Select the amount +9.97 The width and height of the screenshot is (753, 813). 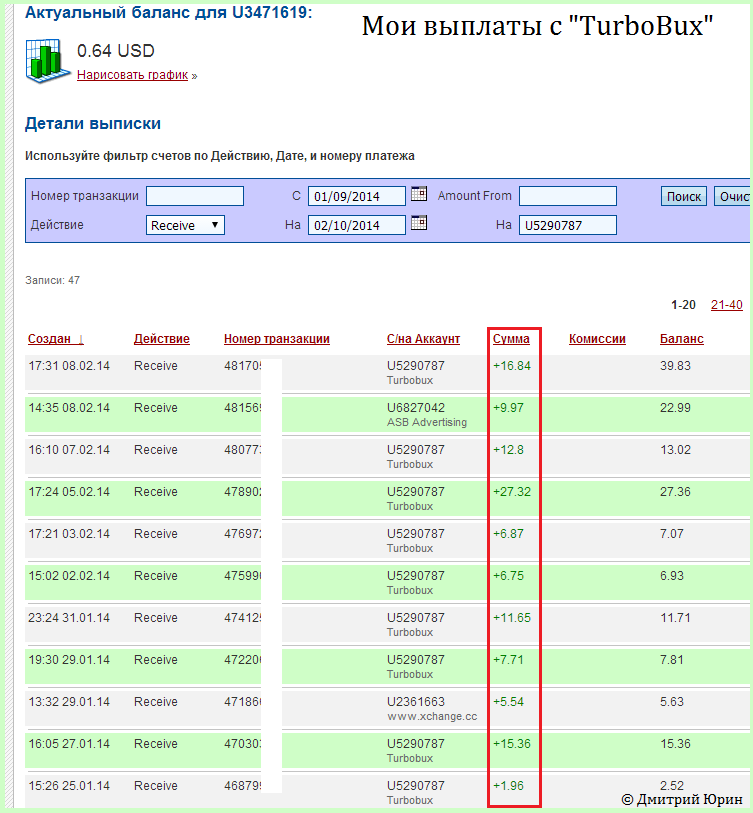point(508,408)
